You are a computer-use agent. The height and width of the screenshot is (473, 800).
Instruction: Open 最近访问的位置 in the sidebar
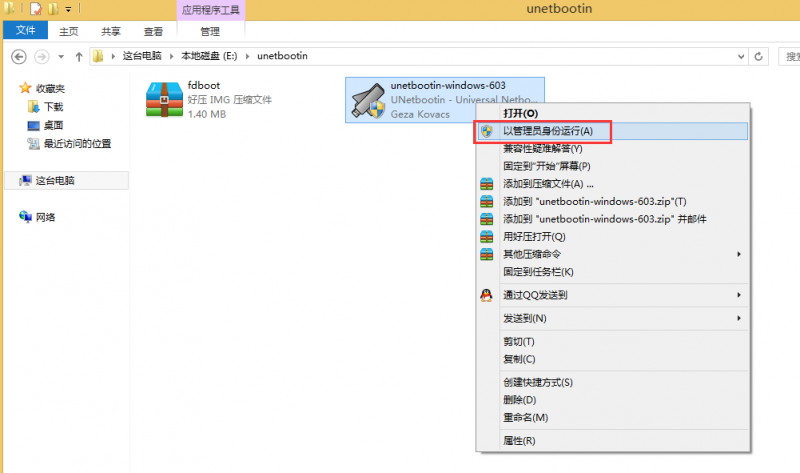pyautogui.click(x=77, y=144)
